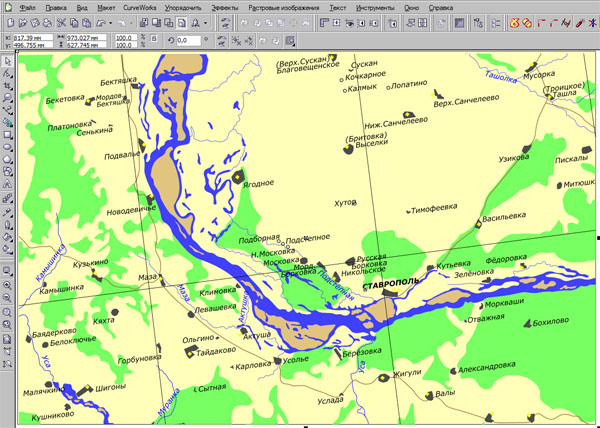Image resolution: width=600 pixels, height=428 pixels.
Task: Open the Undo history dropdown arrow
Action: (111, 22)
